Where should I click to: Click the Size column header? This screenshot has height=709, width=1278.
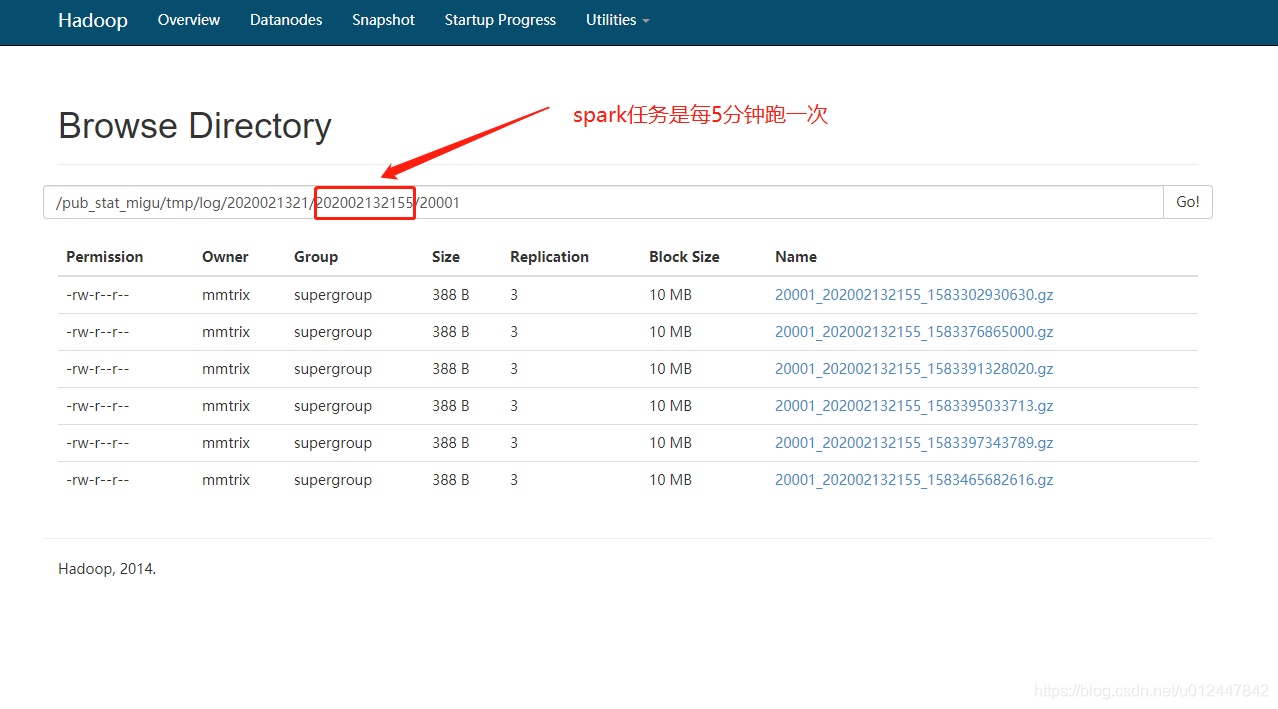[446, 257]
